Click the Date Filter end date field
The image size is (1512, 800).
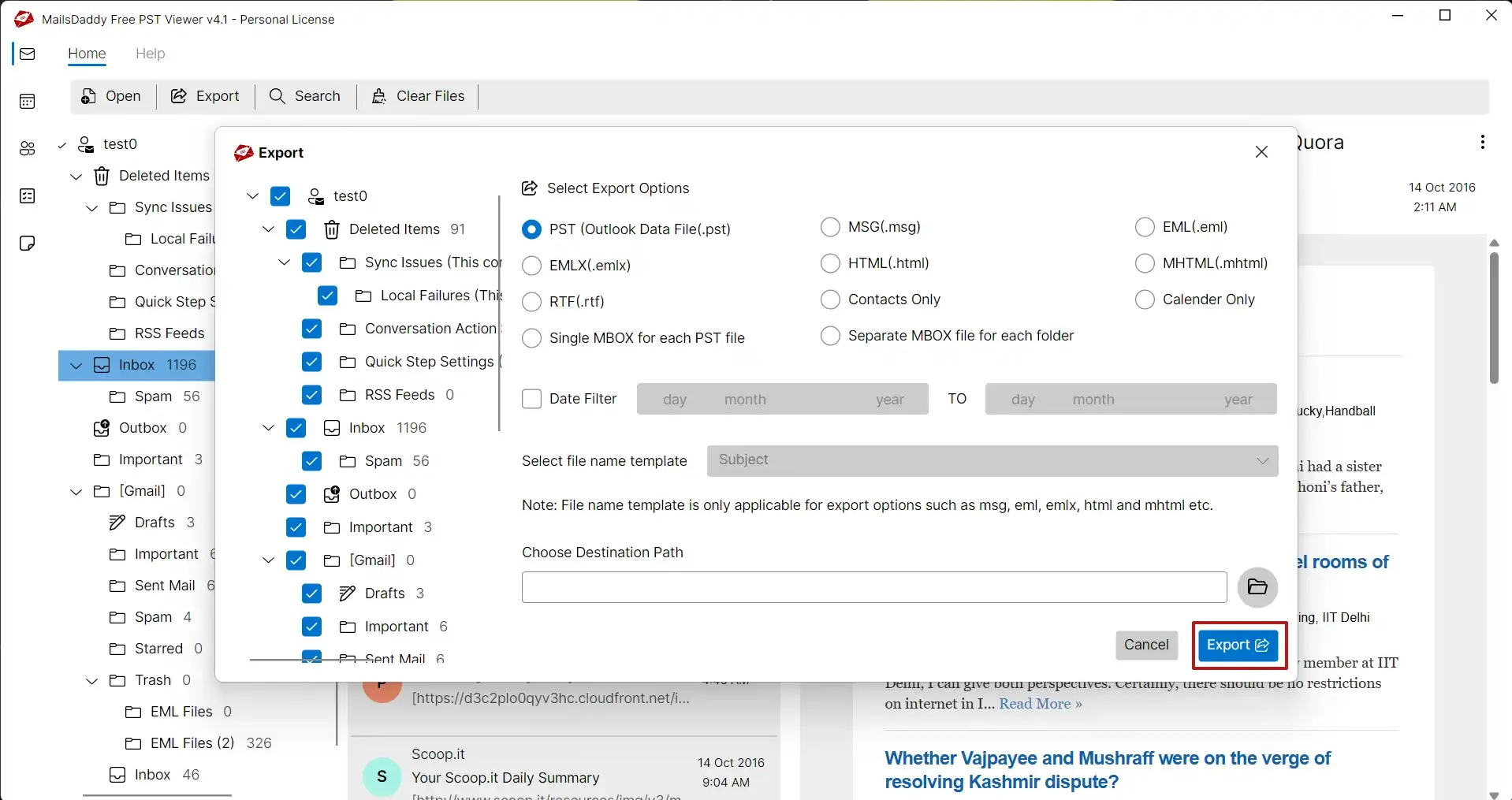pos(1131,399)
